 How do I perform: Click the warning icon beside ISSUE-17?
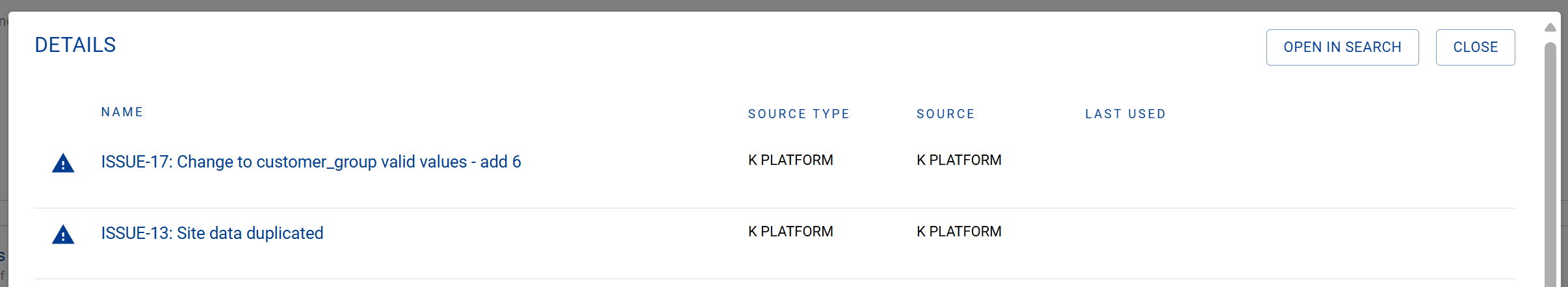(x=63, y=163)
